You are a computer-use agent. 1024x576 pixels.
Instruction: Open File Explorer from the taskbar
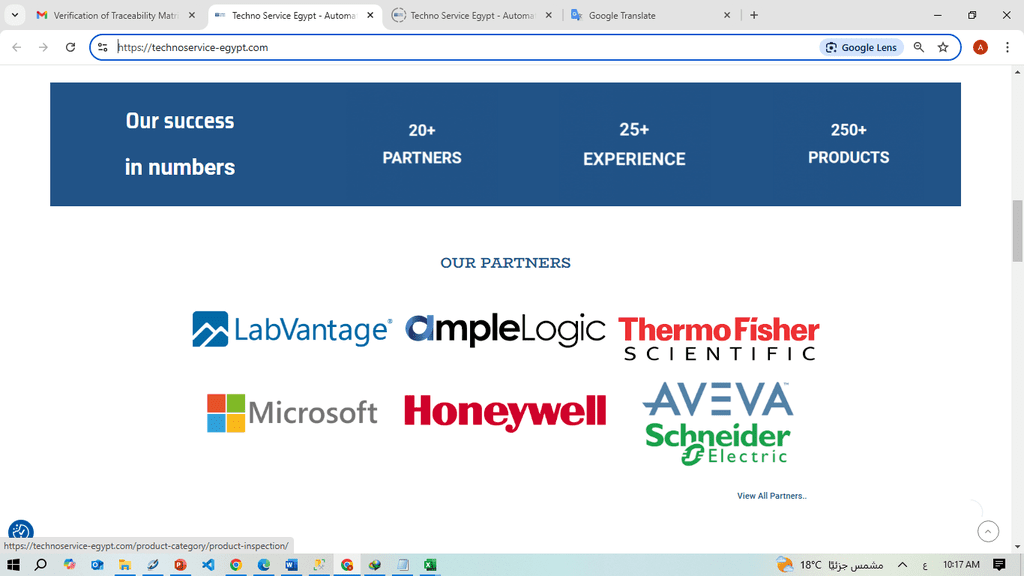125,565
